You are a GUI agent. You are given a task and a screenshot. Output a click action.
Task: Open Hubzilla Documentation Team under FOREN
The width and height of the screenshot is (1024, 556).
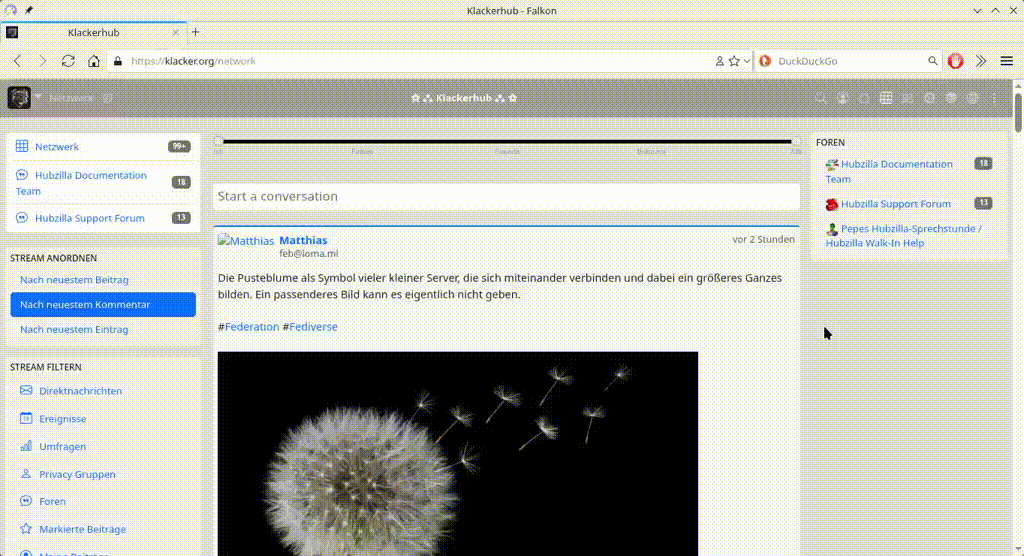point(889,171)
